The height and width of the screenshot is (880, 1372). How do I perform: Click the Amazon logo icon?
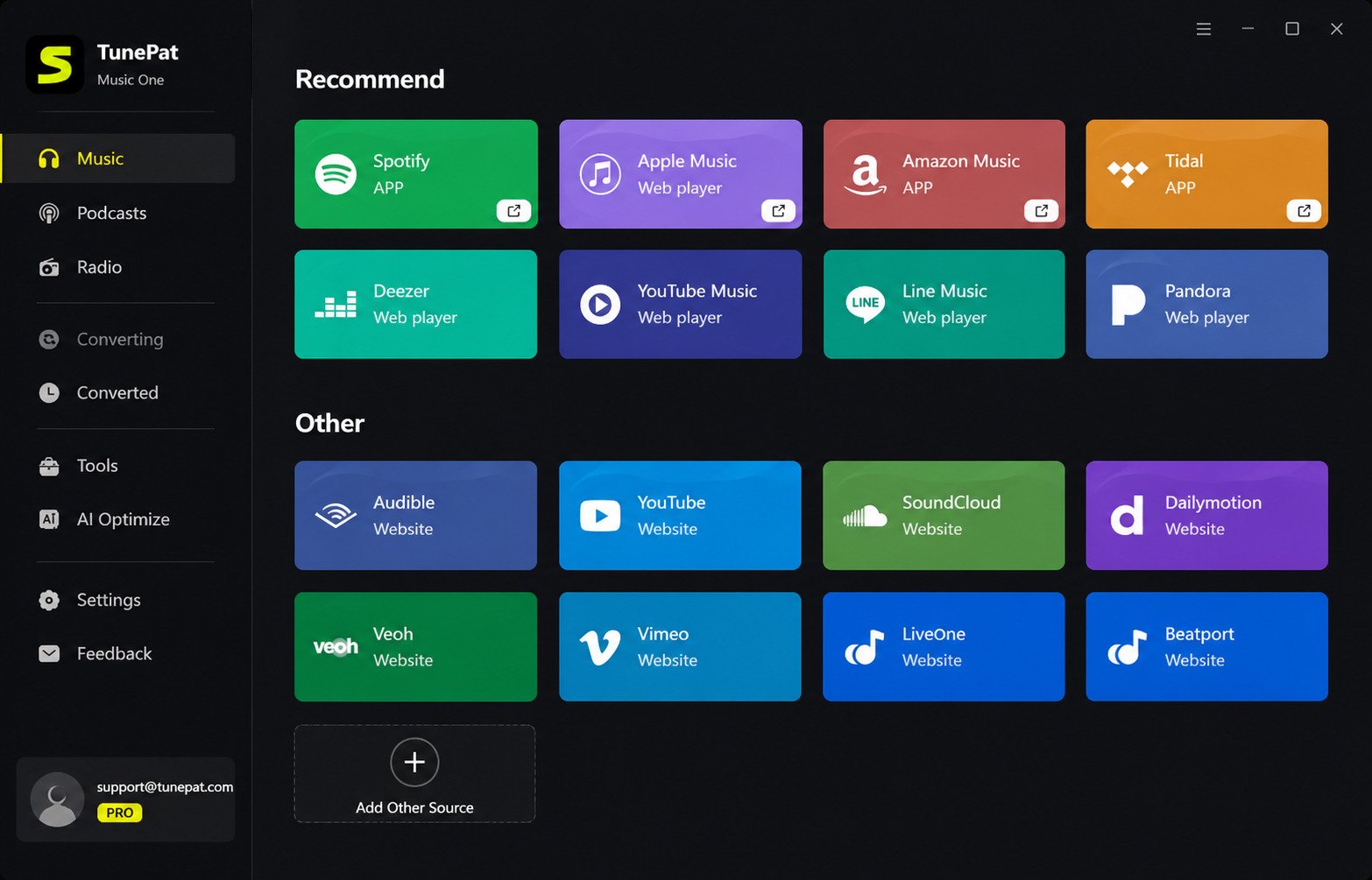pos(865,174)
